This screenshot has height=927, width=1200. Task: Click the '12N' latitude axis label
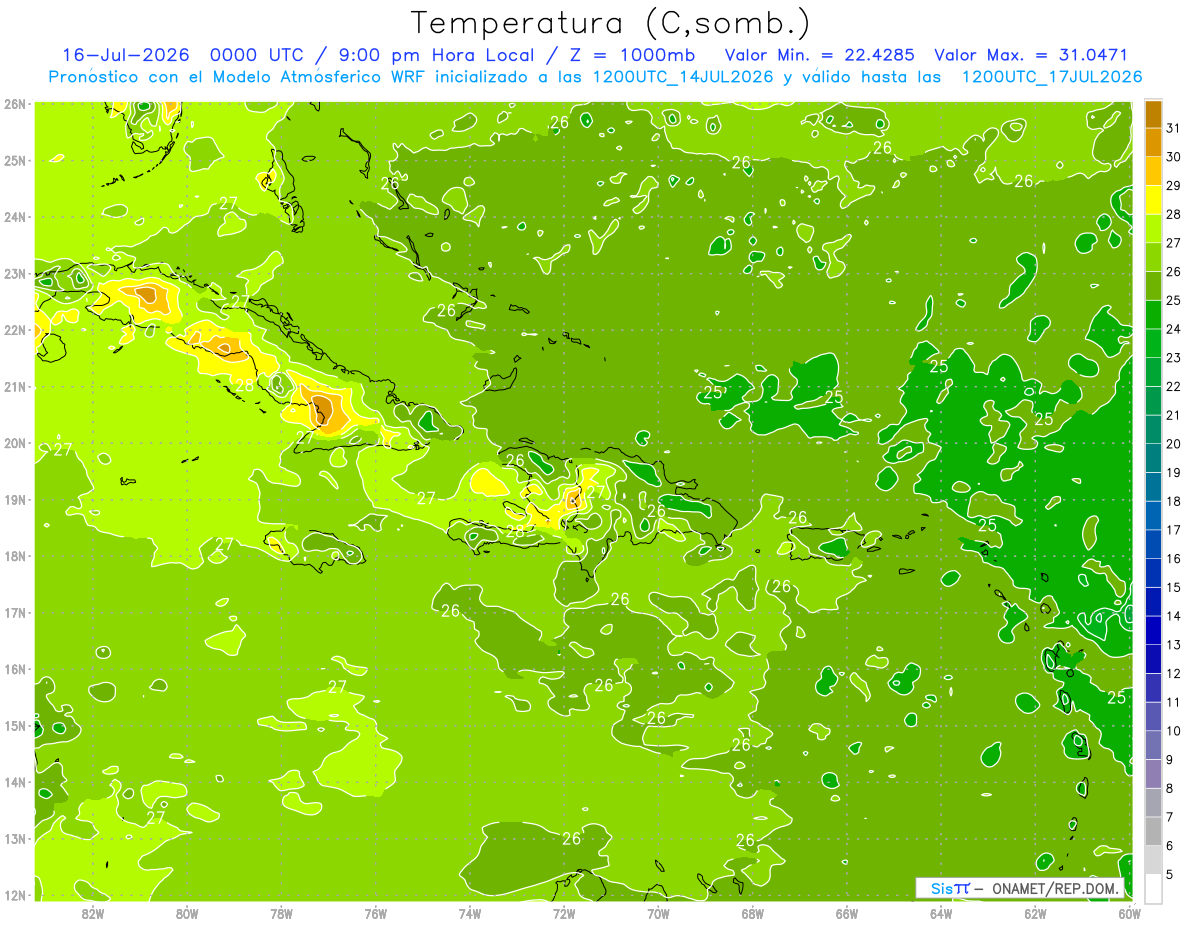click(x=15, y=895)
